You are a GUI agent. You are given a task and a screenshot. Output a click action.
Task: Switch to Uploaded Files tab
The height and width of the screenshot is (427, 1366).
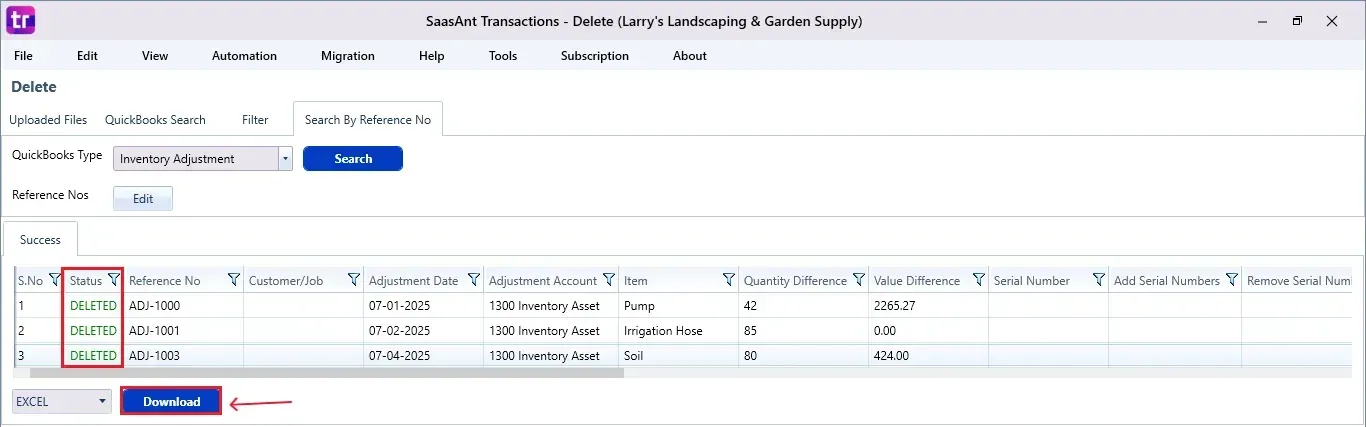tap(48, 120)
